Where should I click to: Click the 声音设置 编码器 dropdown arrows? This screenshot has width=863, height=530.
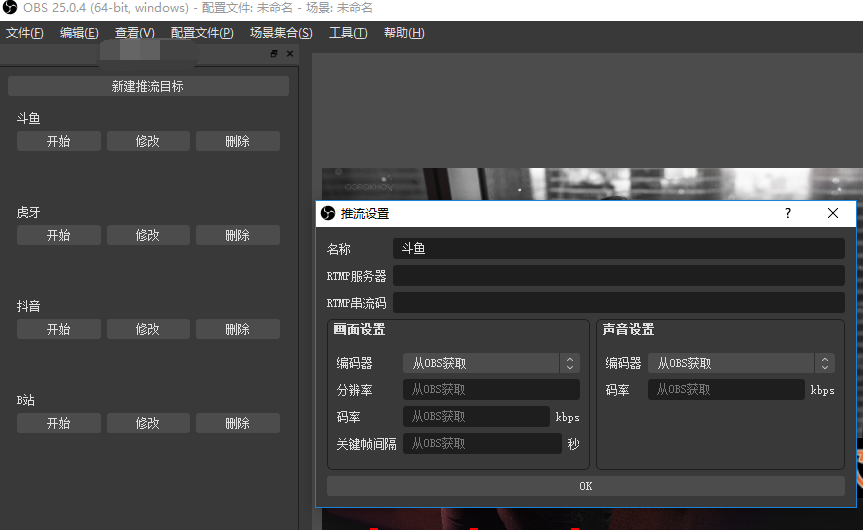[x=824, y=363]
